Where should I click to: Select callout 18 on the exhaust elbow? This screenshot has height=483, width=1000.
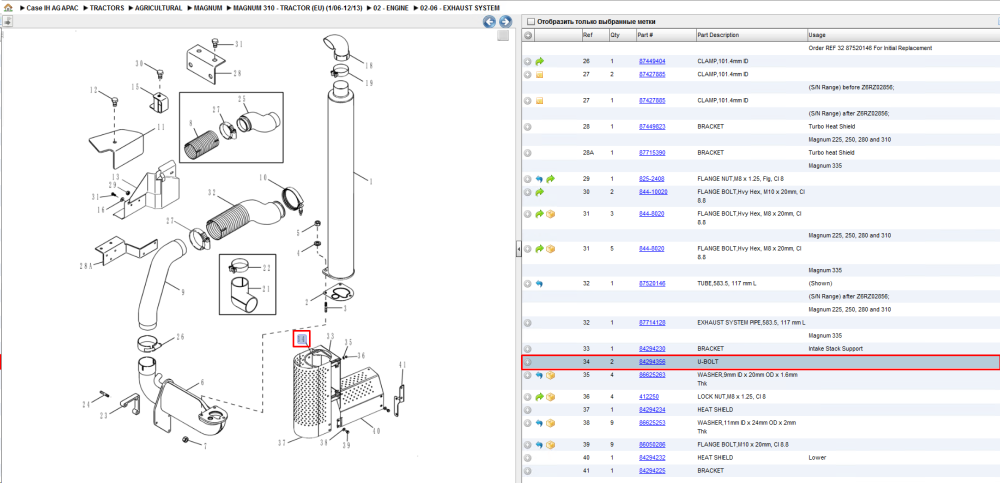point(368,64)
